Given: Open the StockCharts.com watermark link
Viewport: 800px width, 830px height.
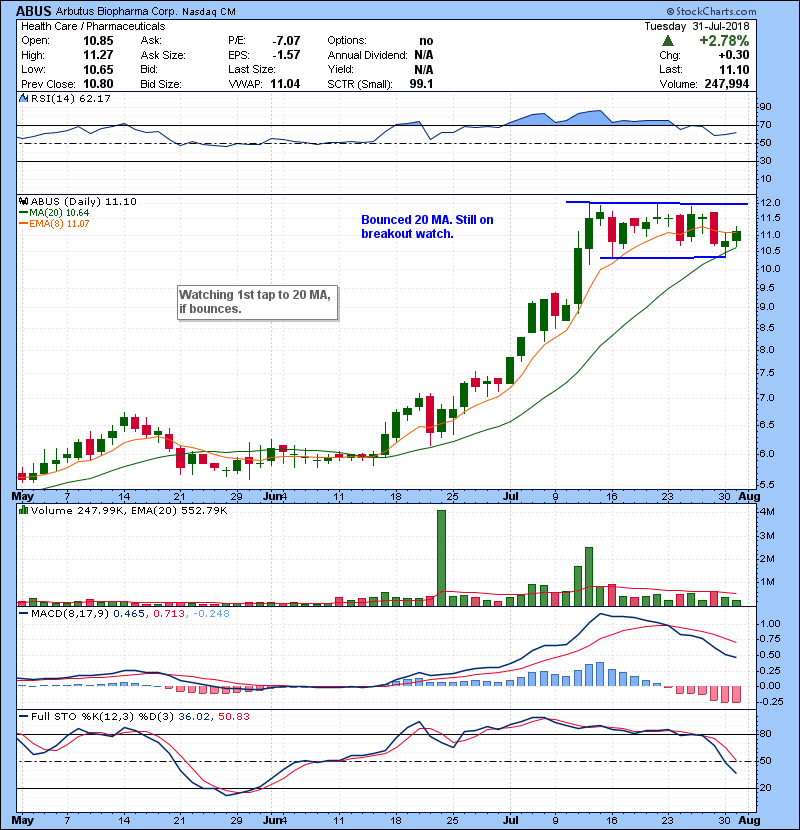Looking at the screenshot, I should [x=716, y=11].
